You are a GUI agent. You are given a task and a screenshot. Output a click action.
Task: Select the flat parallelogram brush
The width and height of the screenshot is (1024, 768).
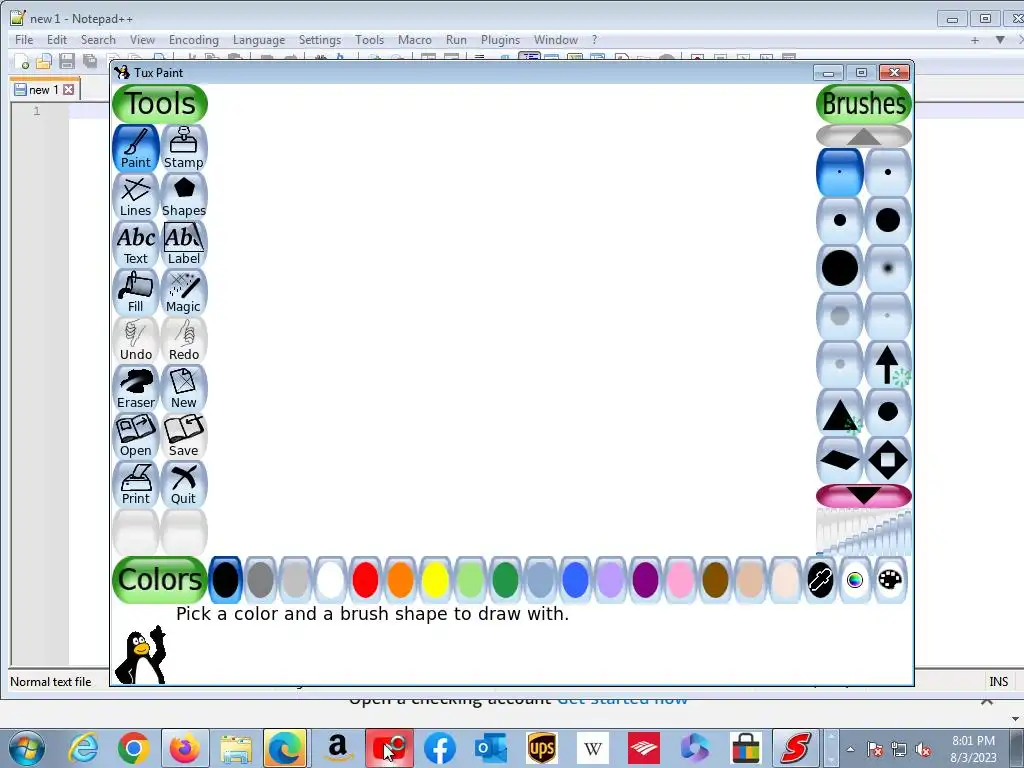point(840,460)
